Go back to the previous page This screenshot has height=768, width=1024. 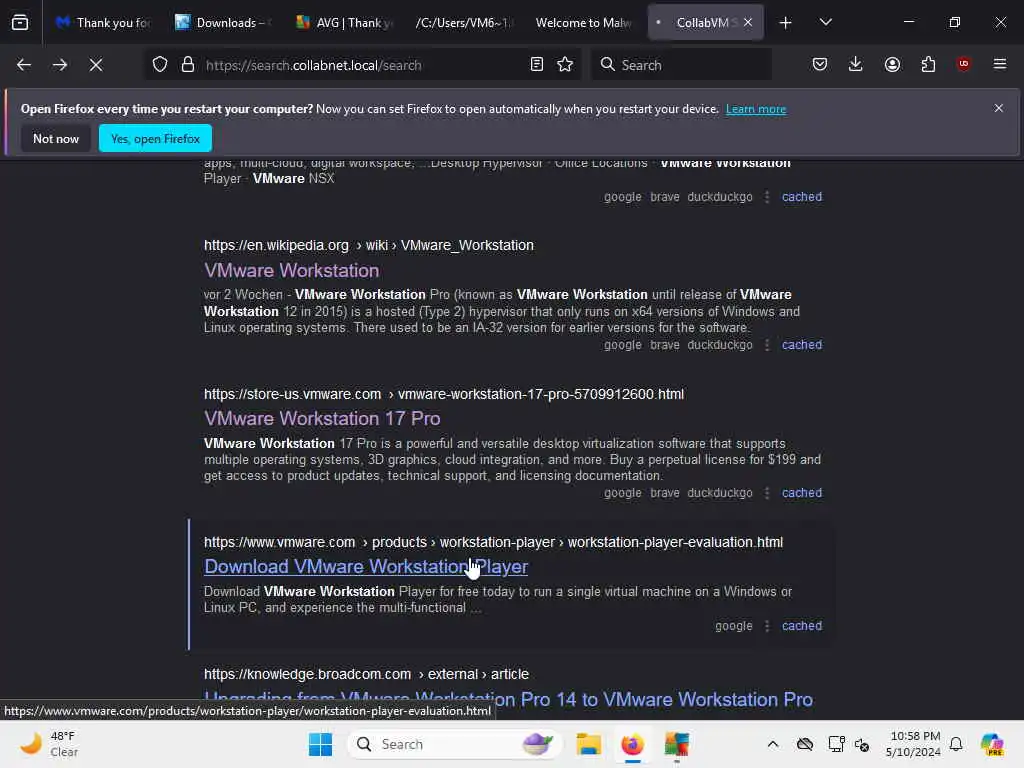pyautogui.click(x=24, y=65)
